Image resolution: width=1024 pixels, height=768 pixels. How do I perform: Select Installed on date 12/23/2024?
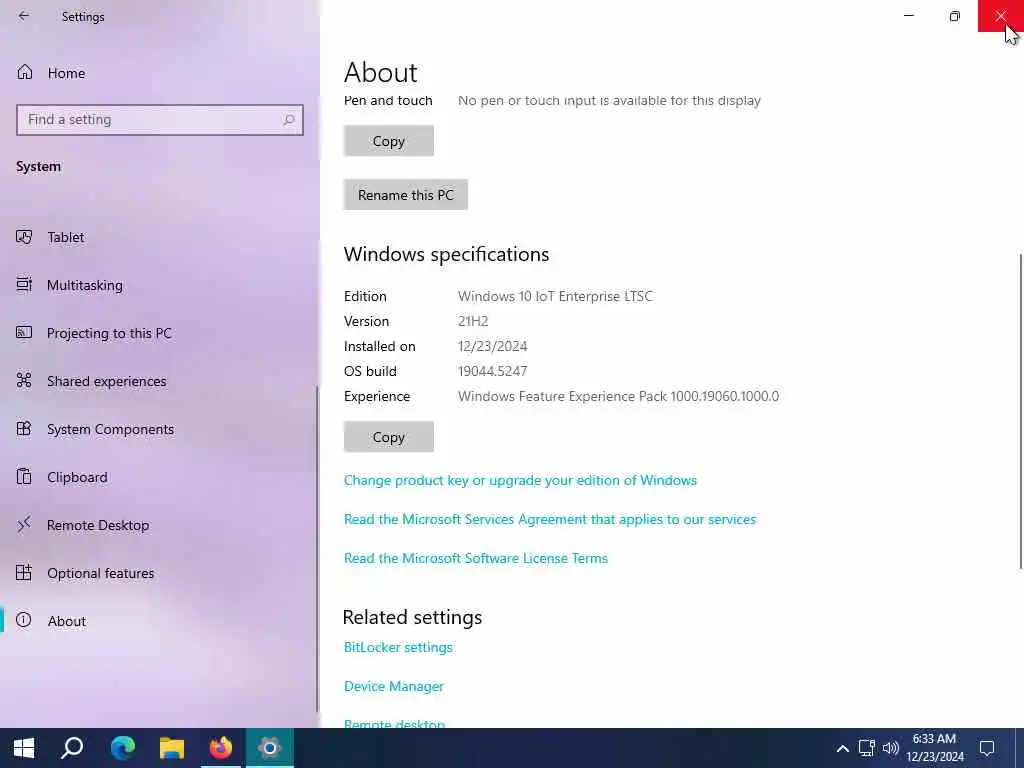point(492,346)
